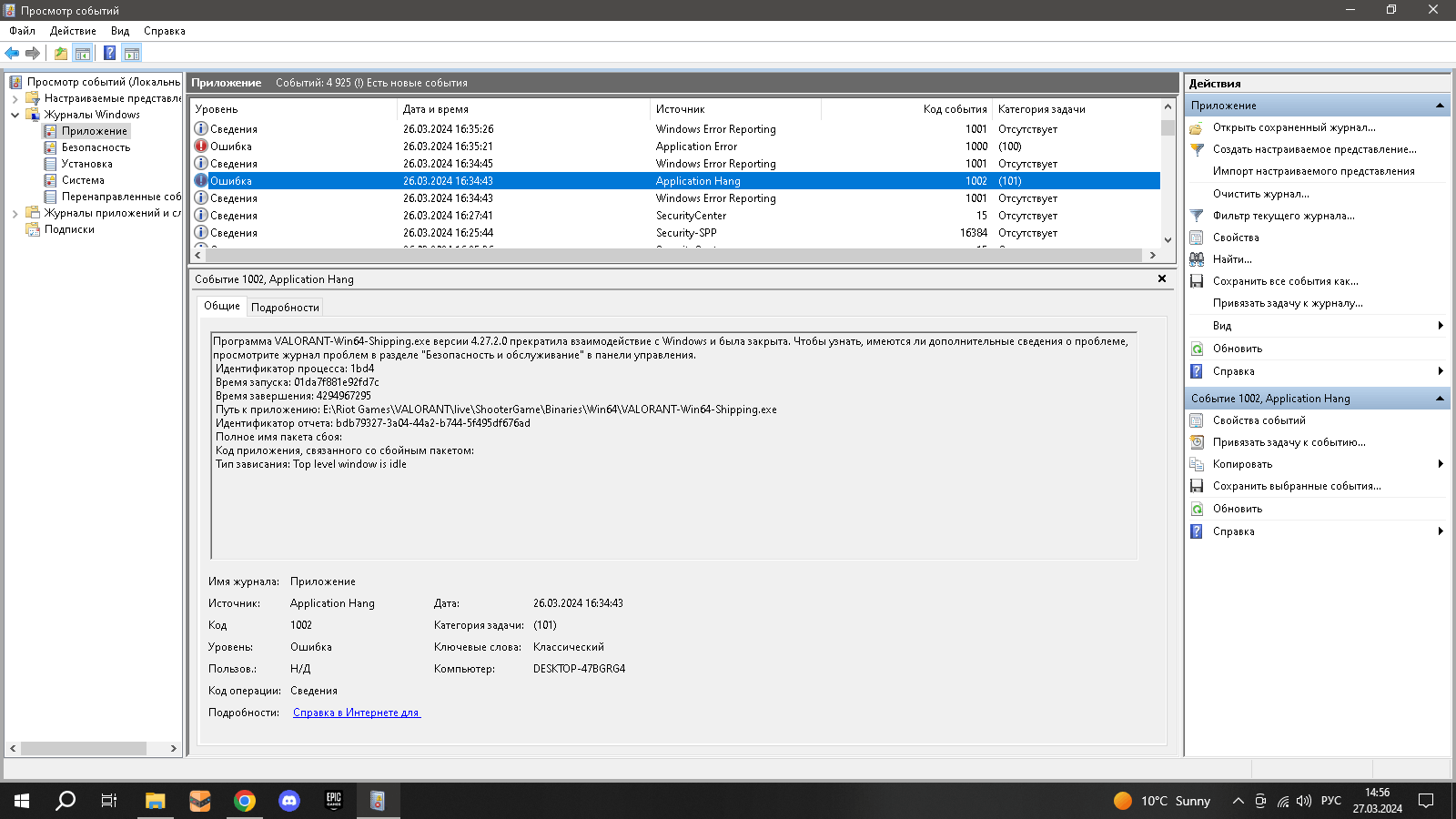The width and height of the screenshot is (1456, 819).
Task: Click the 'Открыть сохраненный журнал' folder icon
Action: 1197,127
